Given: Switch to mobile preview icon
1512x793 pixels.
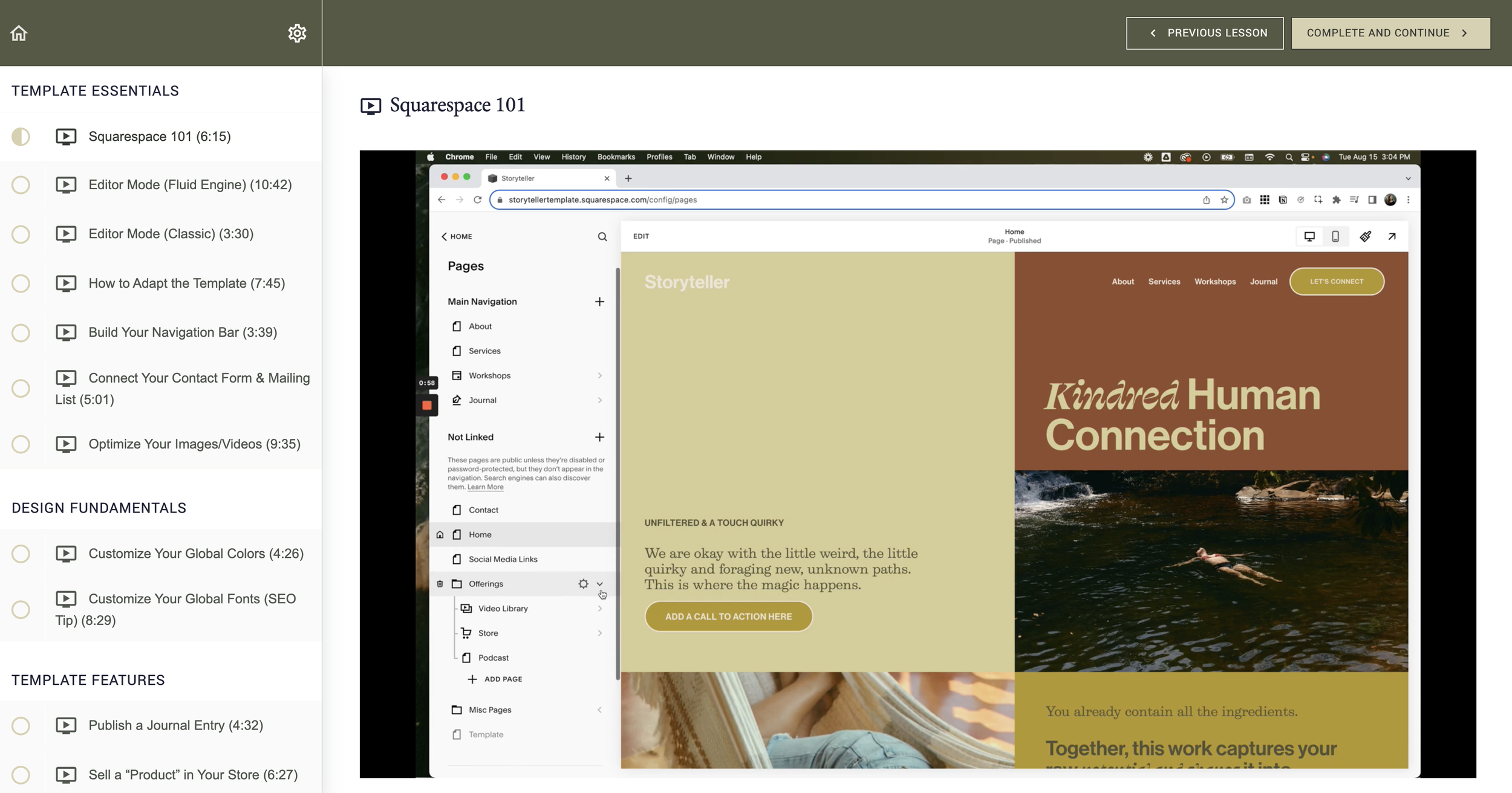Looking at the screenshot, I should (1335, 236).
